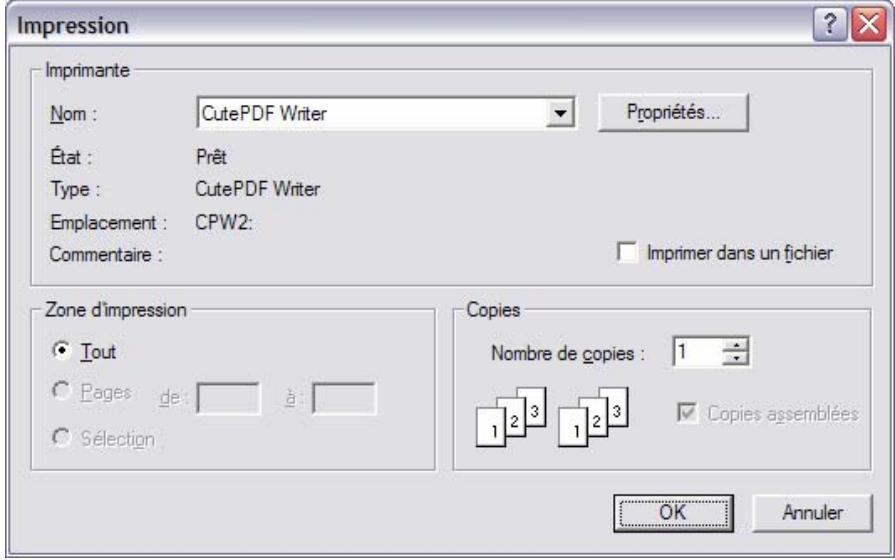Click the first collated pages illustration
The image size is (895, 560).
[511, 417]
